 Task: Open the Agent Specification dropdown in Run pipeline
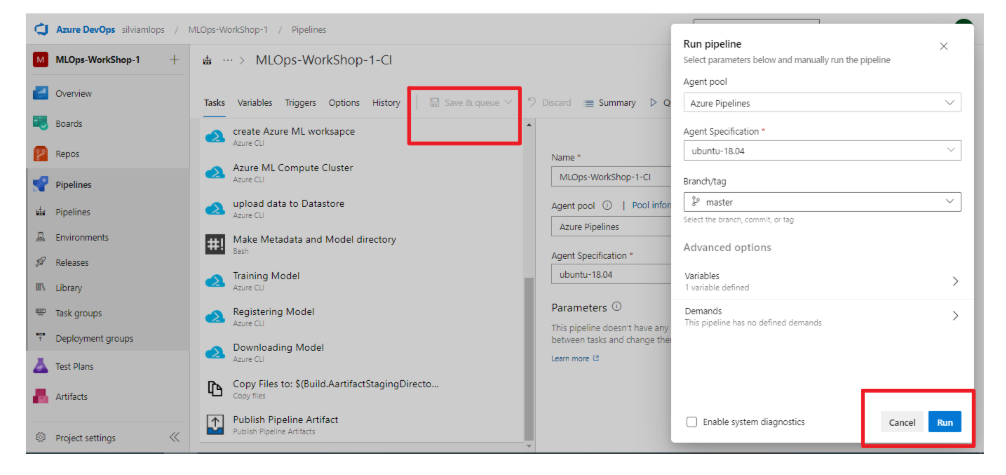[823, 151]
